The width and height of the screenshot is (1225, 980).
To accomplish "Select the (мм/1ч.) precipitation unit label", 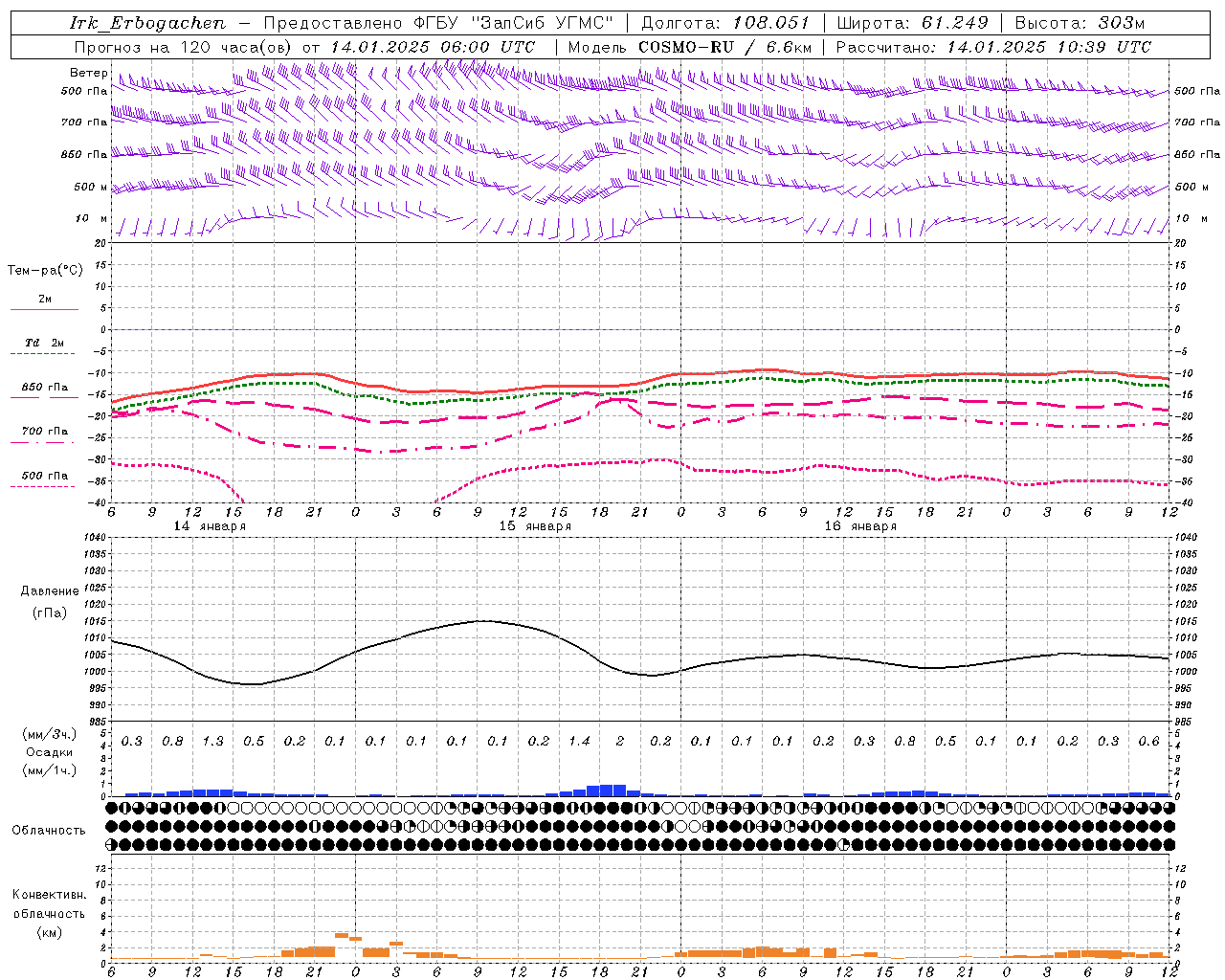I will point(49,770).
